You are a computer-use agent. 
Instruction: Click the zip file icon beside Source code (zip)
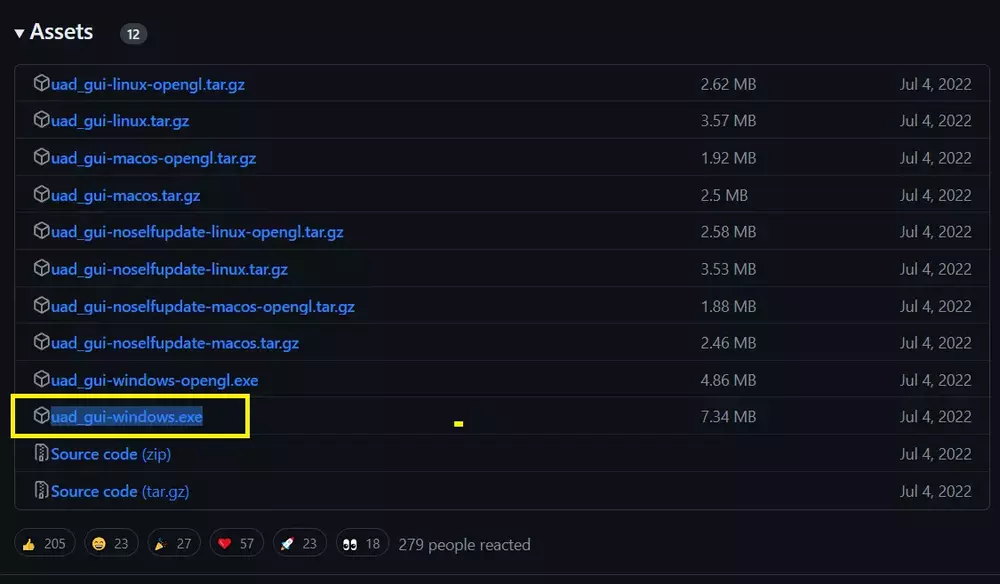(41, 454)
